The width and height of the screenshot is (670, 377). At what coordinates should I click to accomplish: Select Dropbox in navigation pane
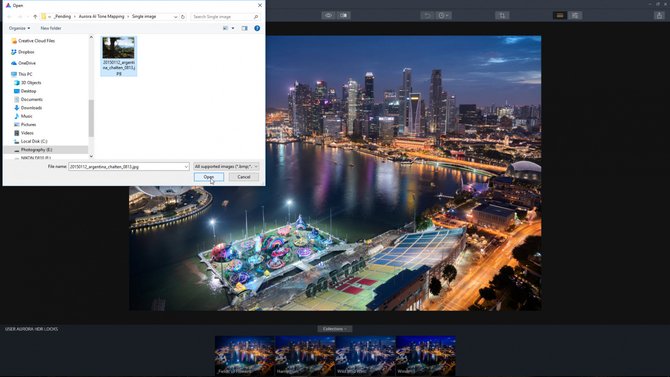tap(23, 52)
